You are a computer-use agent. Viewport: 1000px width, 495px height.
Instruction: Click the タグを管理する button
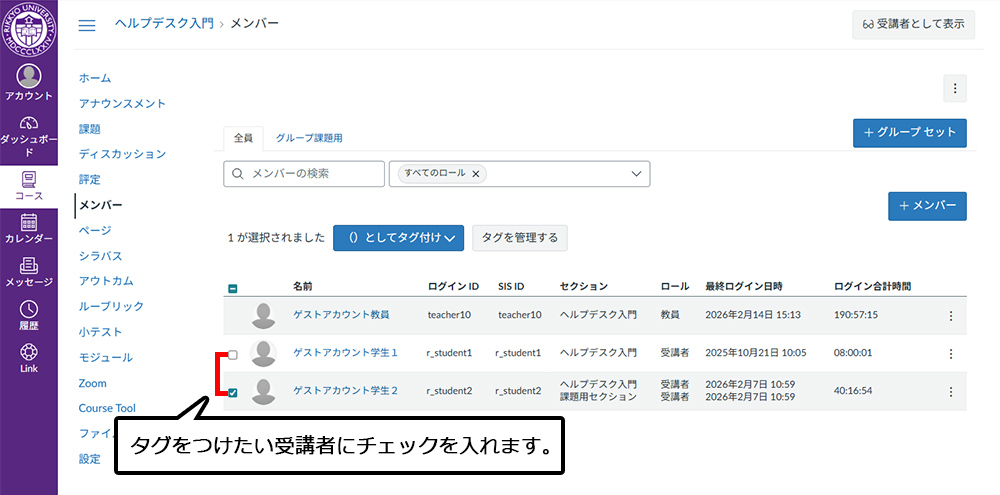pyautogui.click(x=520, y=238)
